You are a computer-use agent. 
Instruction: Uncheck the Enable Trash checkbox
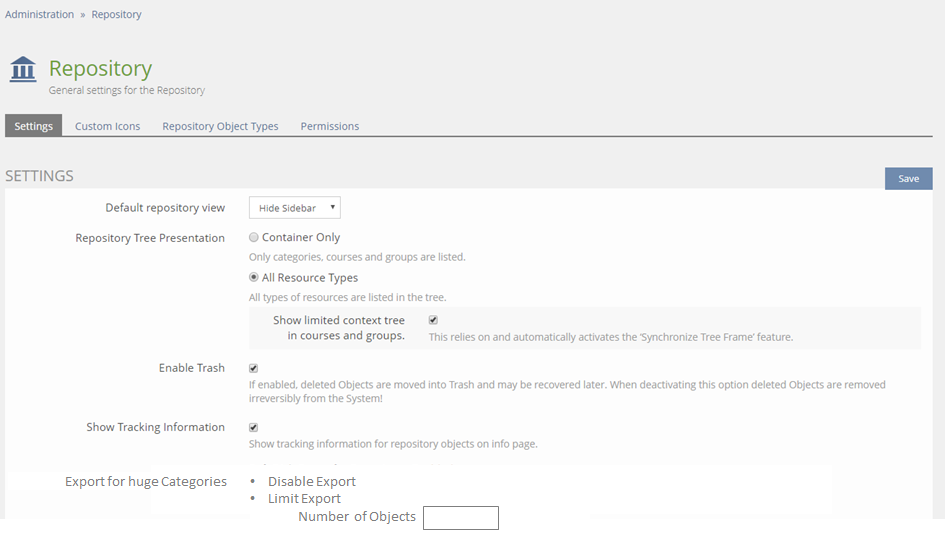coord(254,368)
